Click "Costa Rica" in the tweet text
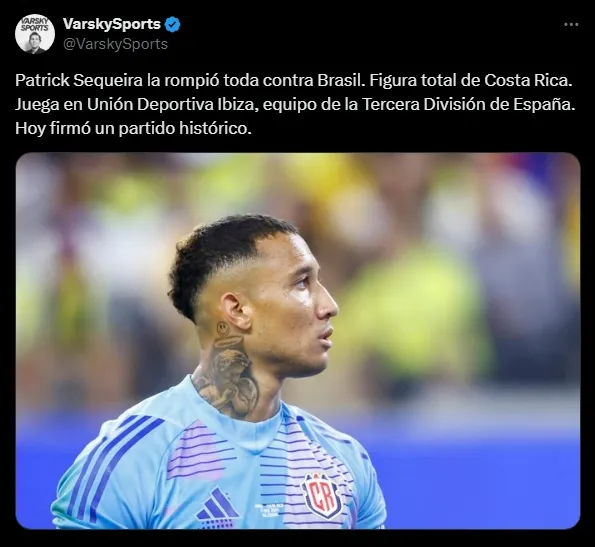The image size is (595, 547). tap(527, 80)
